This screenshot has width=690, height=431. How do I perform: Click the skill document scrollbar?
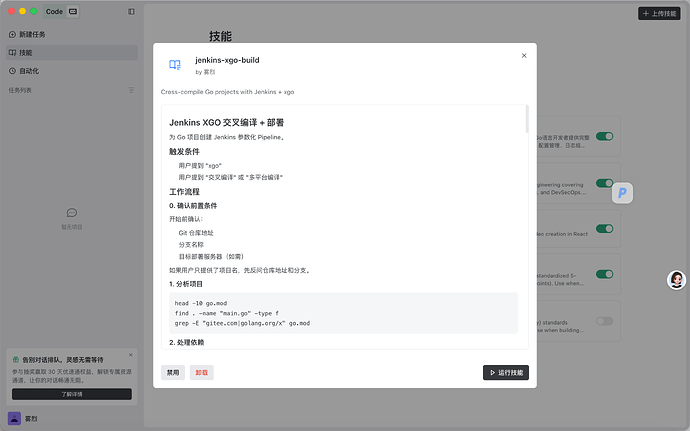point(527,119)
